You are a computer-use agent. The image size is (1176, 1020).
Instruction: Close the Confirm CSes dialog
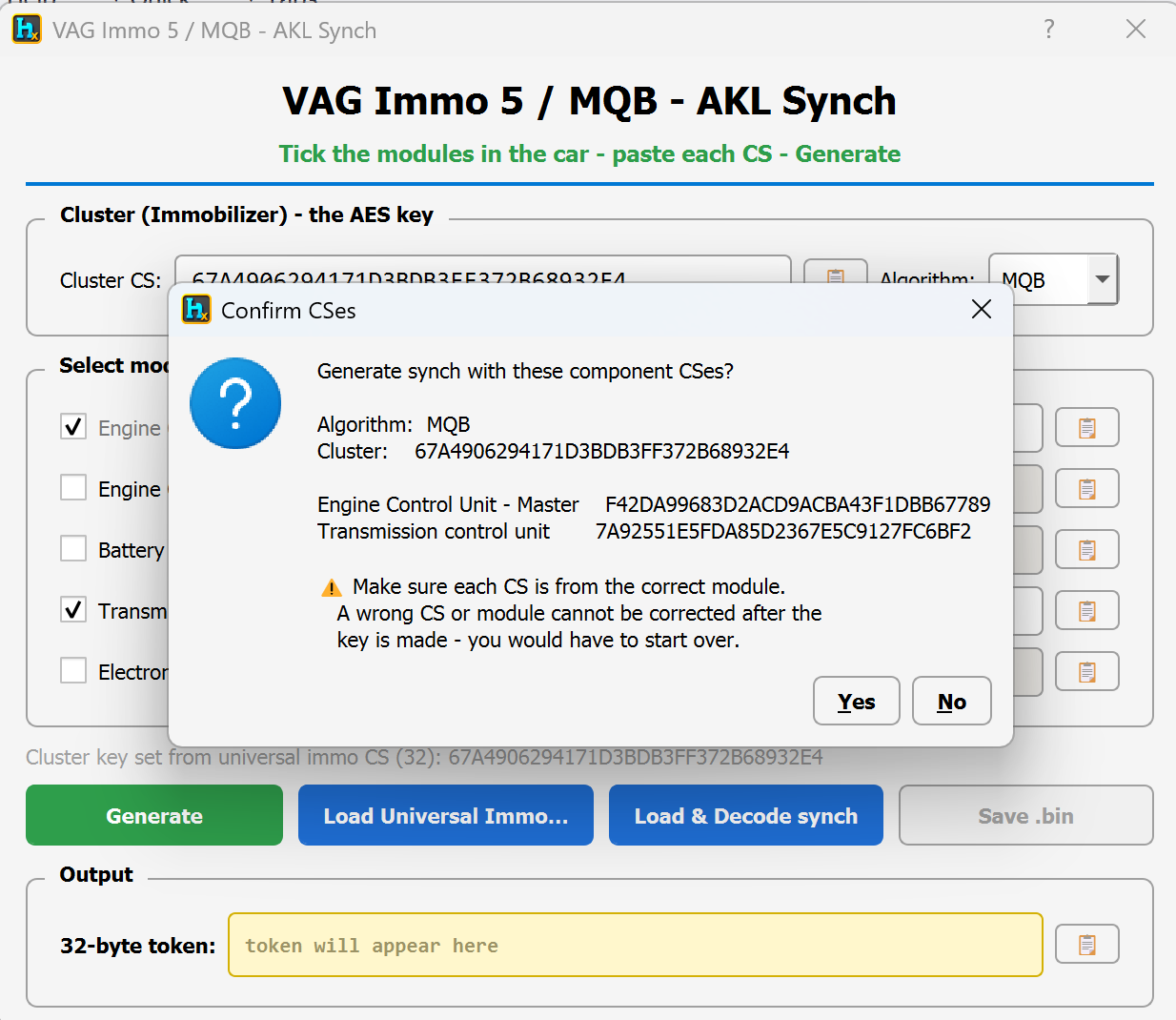(x=982, y=309)
